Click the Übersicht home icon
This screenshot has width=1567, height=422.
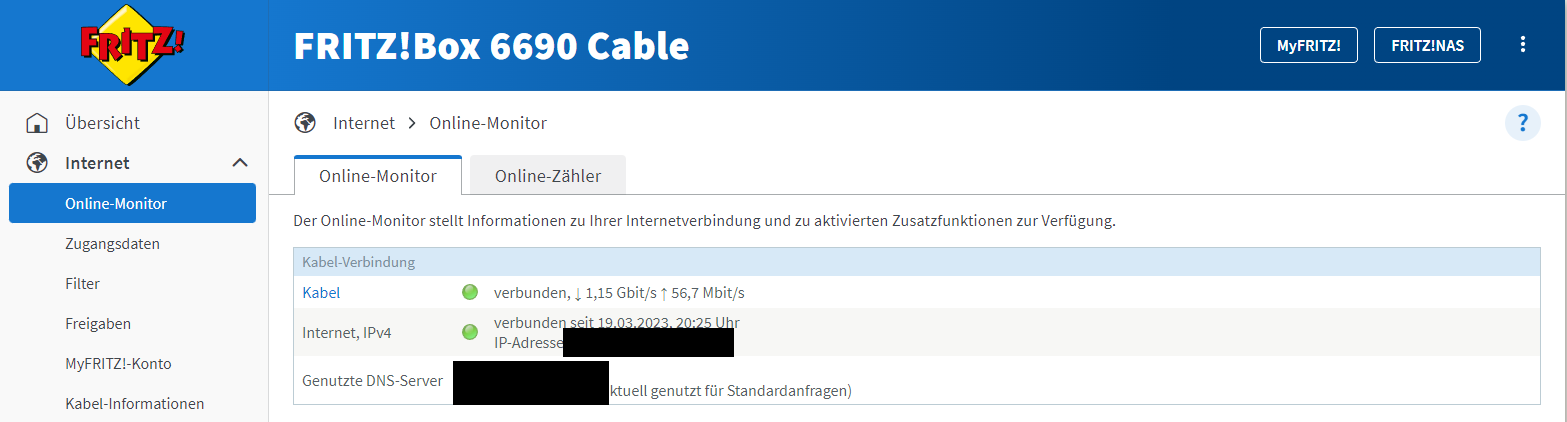click(x=37, y=123)
